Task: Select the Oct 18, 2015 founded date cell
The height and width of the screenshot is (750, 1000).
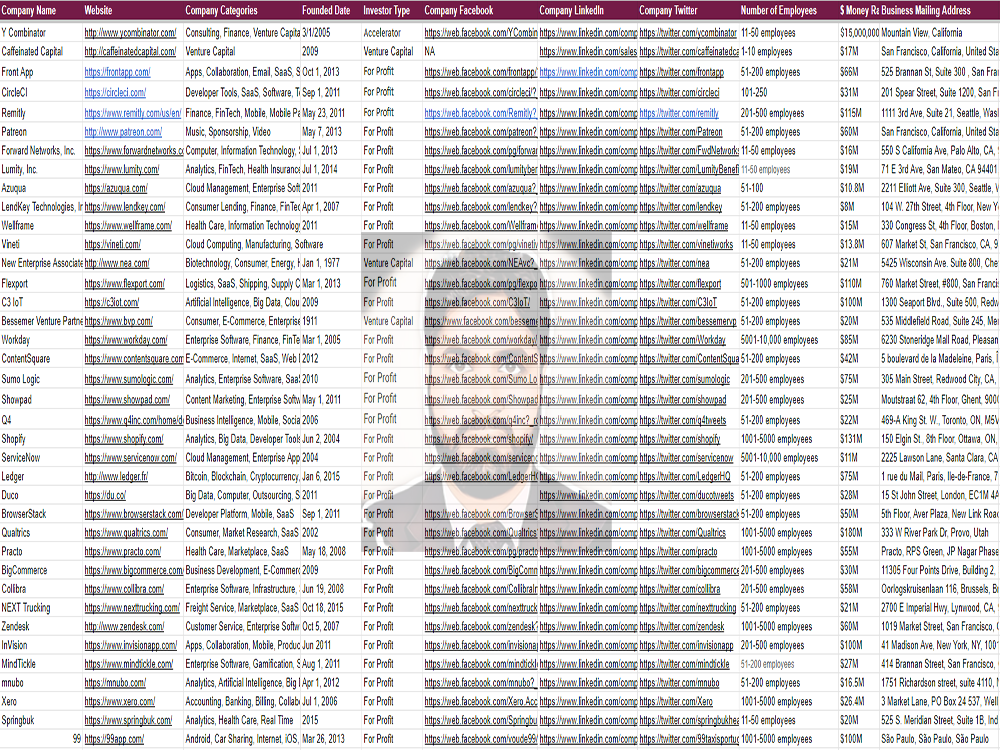Action: [323, 608]
